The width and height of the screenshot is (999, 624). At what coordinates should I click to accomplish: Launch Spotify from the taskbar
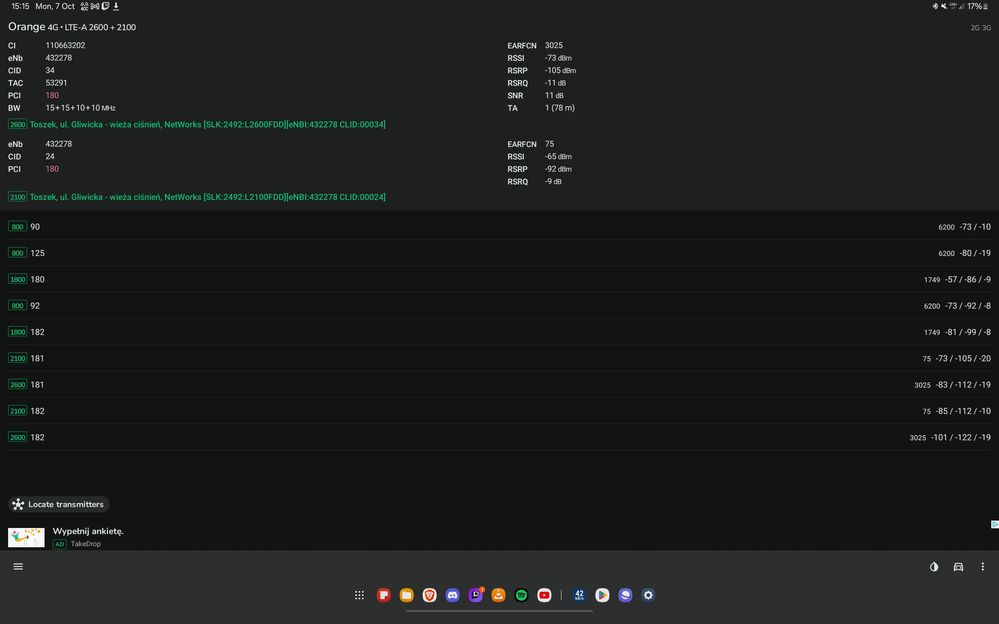pyautogui.click(x=521, y=595)
